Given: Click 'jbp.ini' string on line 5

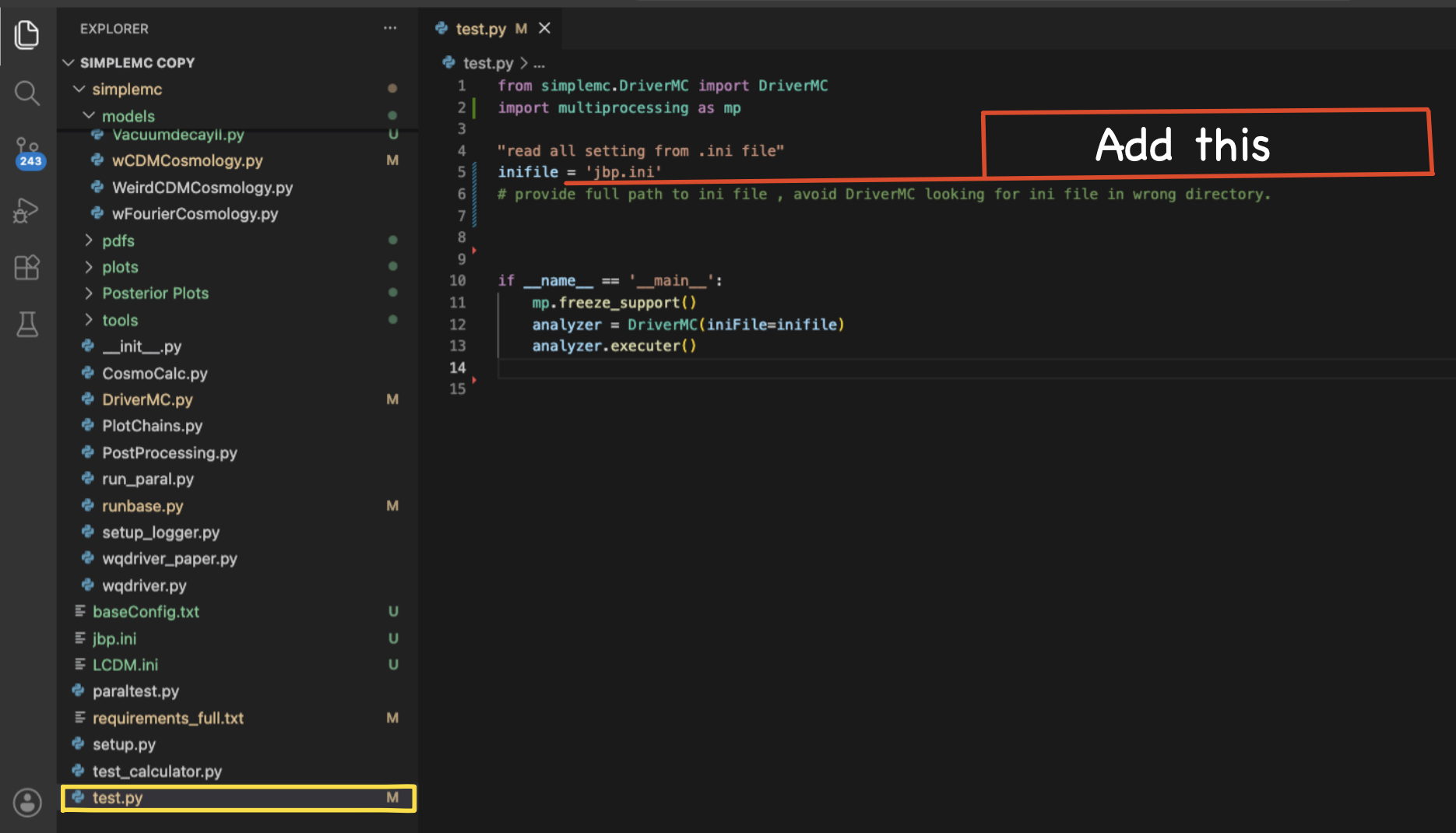Looking at the screenshot, I should point(624,172).
